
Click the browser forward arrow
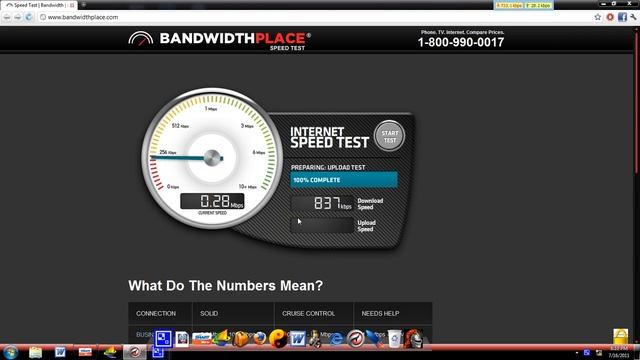point(18,17)
